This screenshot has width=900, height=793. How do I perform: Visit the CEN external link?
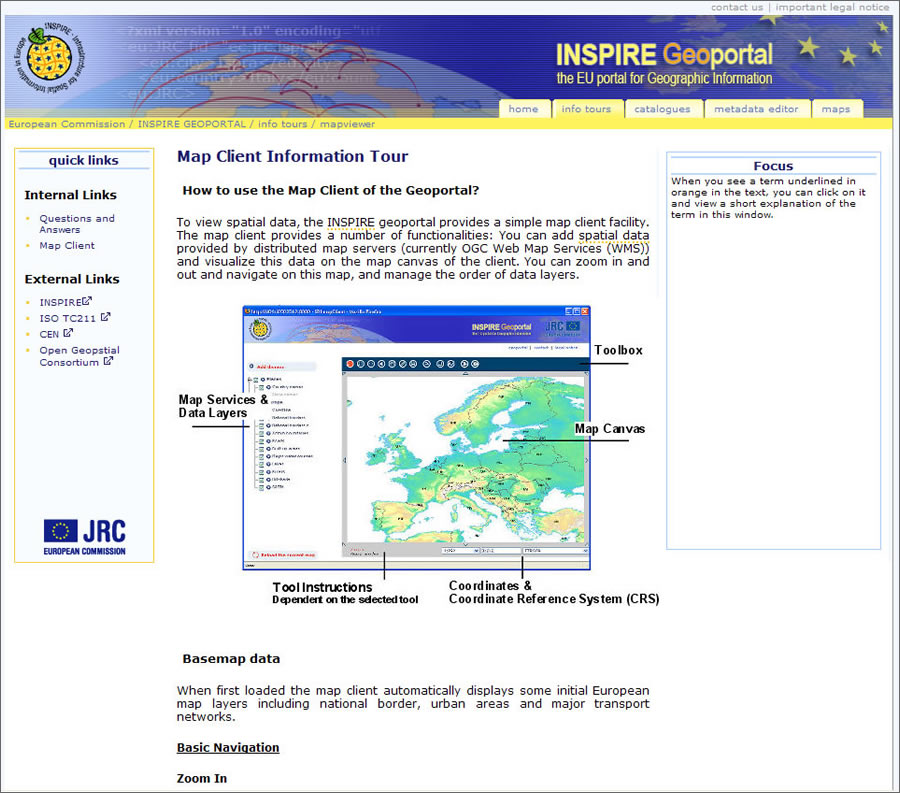pos(49,334)
